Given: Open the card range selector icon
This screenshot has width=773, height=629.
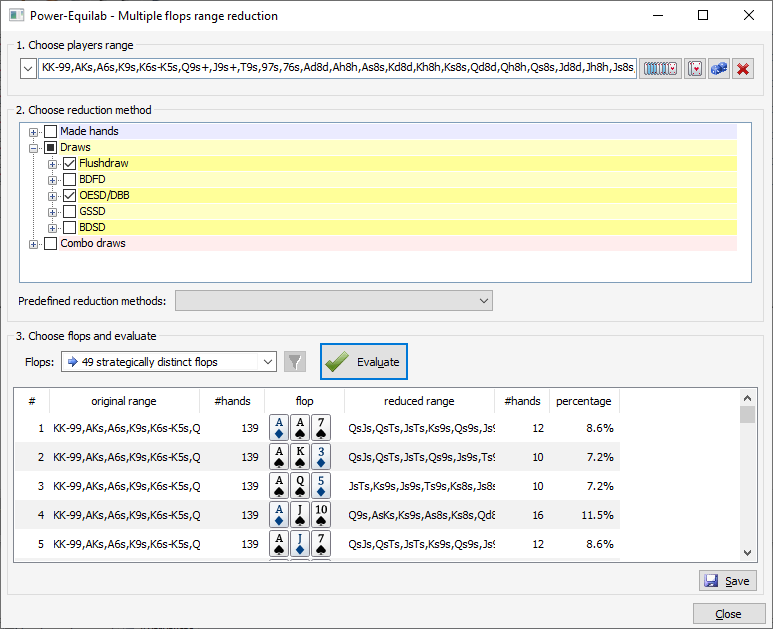Looking at the screenshot, I should [x=660, y=69].
